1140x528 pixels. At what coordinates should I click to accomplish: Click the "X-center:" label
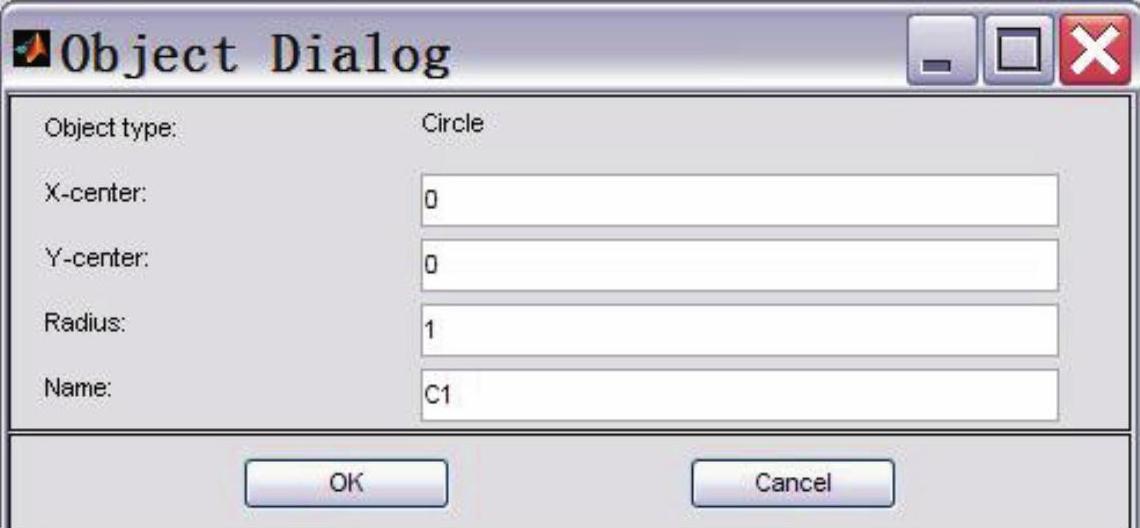pos(95,193)
